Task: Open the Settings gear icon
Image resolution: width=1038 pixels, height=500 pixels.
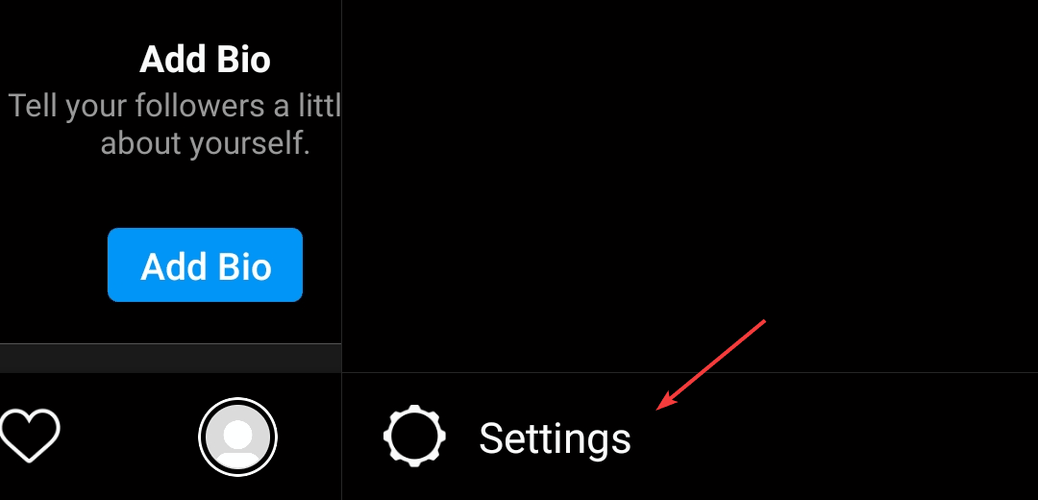Action: tap(414, 436)
